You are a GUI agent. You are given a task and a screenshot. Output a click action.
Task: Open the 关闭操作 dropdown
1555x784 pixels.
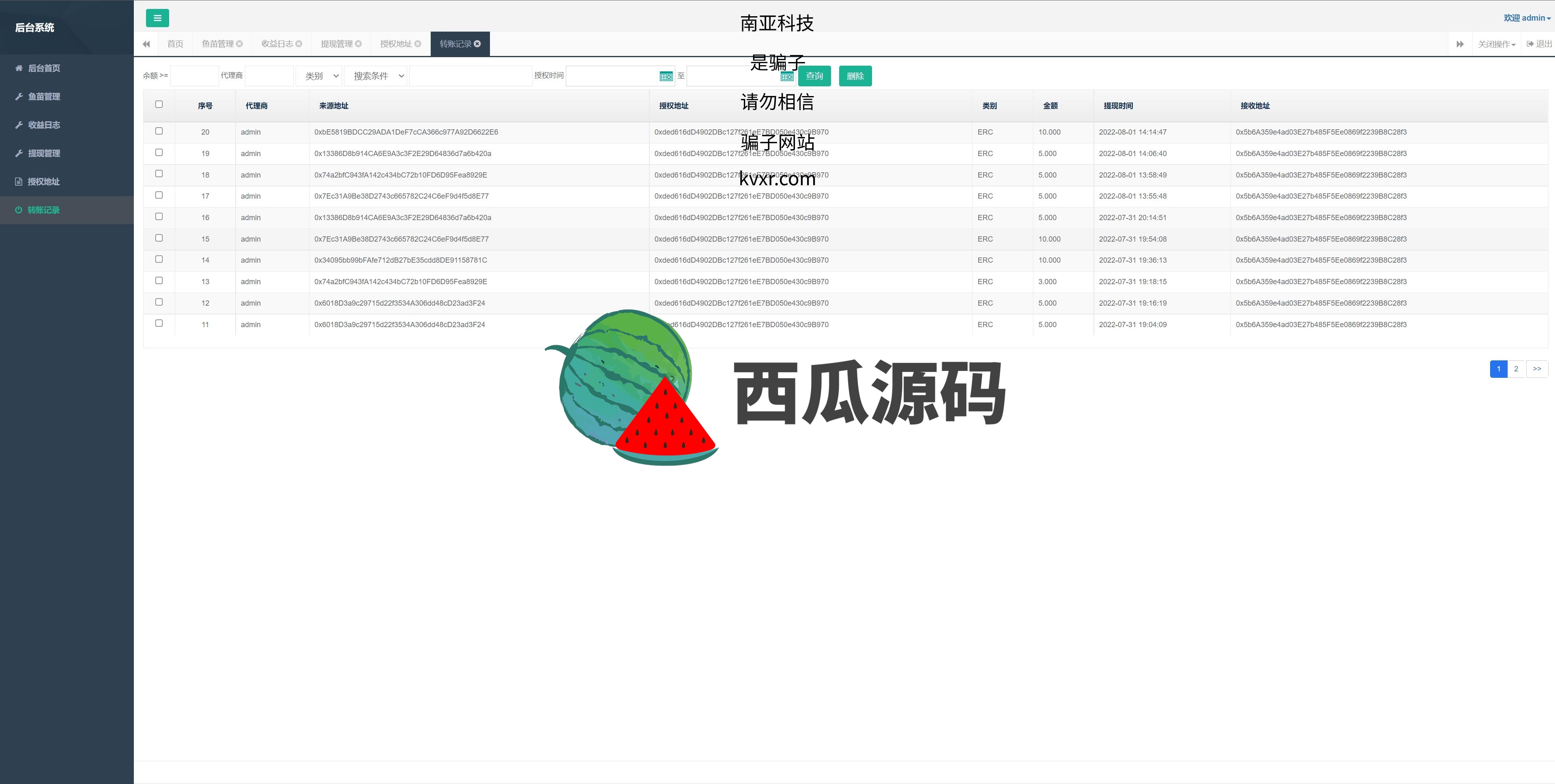1497,44
